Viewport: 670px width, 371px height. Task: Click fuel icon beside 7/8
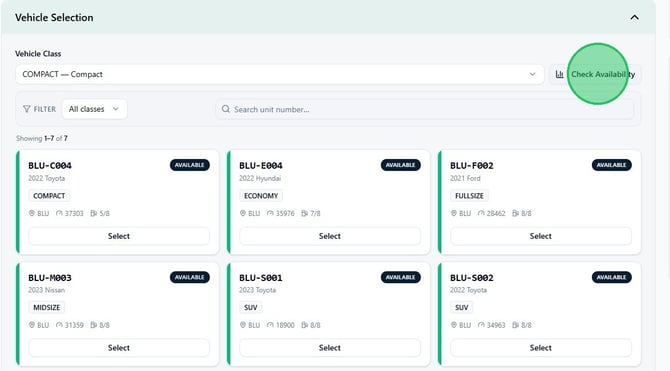pos(305,213)
